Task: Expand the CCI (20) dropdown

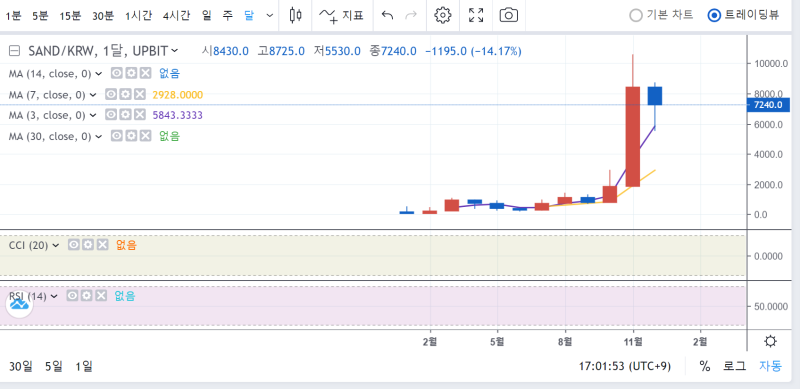Action: 56,246
